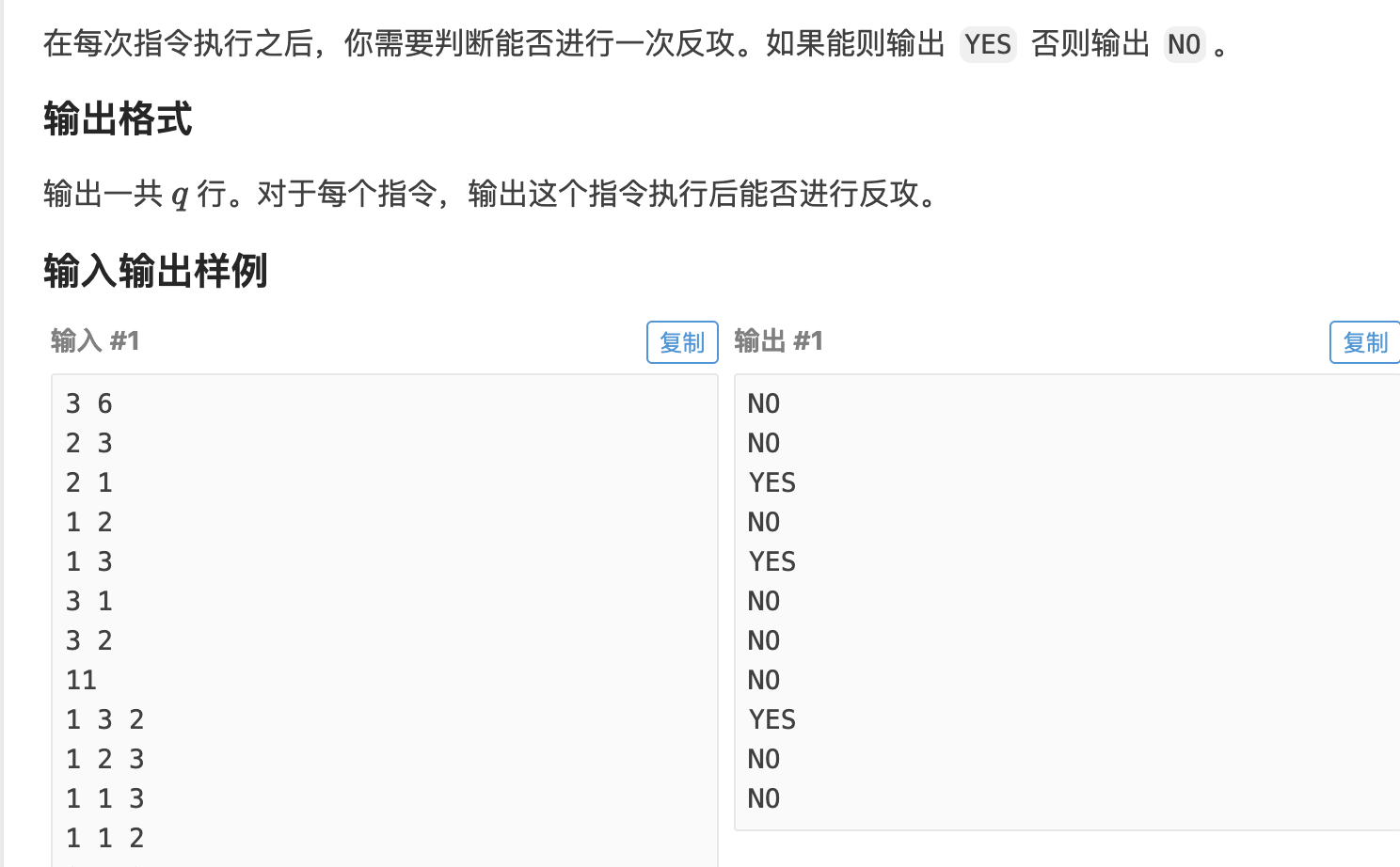Image resolution: width=1400 pixels, height=867 pixels.
Task: Click the inline YES code tag in description
Action: point(987,44)
